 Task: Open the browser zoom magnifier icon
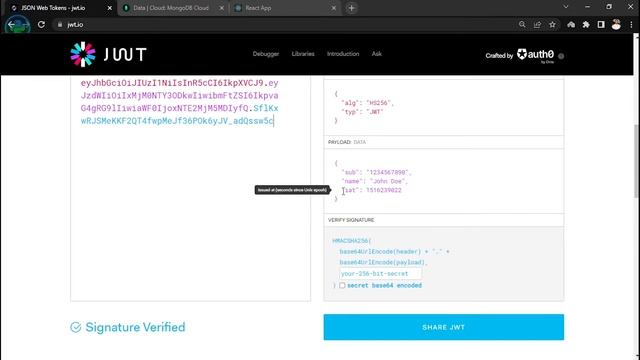[522, 24]
